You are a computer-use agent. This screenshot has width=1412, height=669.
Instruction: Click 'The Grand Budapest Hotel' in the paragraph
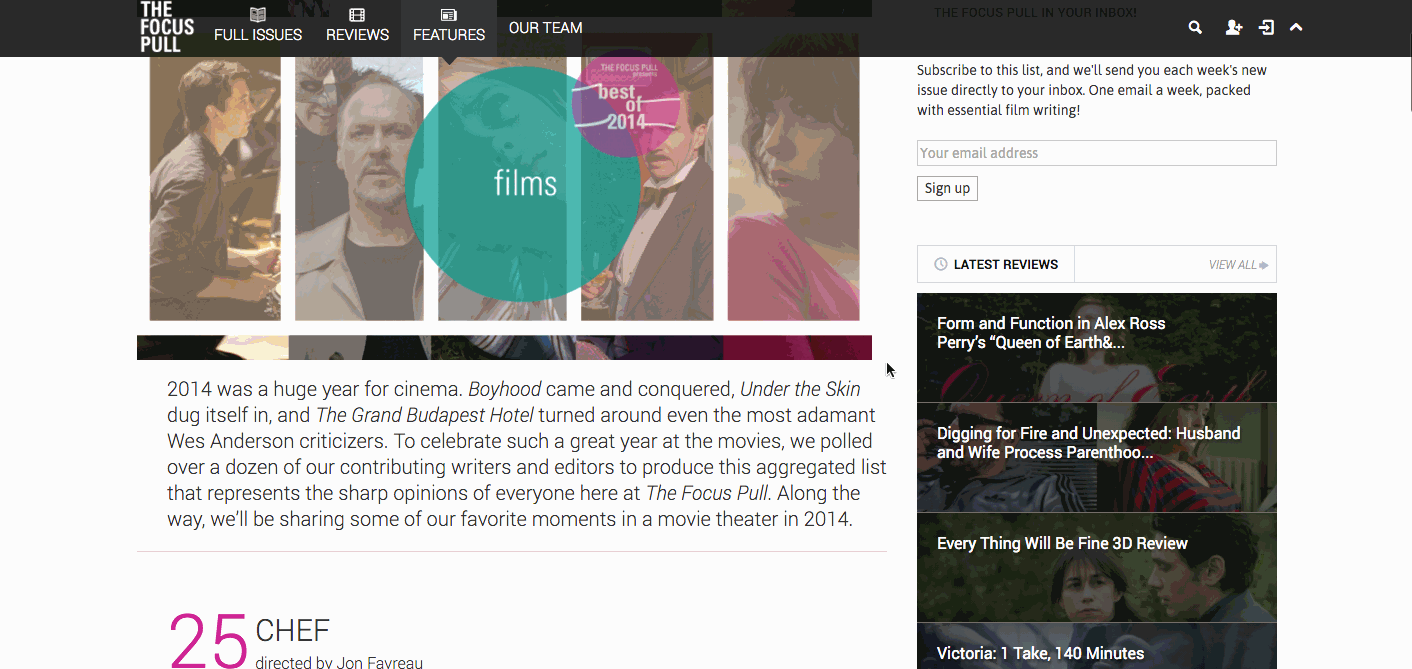[x=425, y=415]
